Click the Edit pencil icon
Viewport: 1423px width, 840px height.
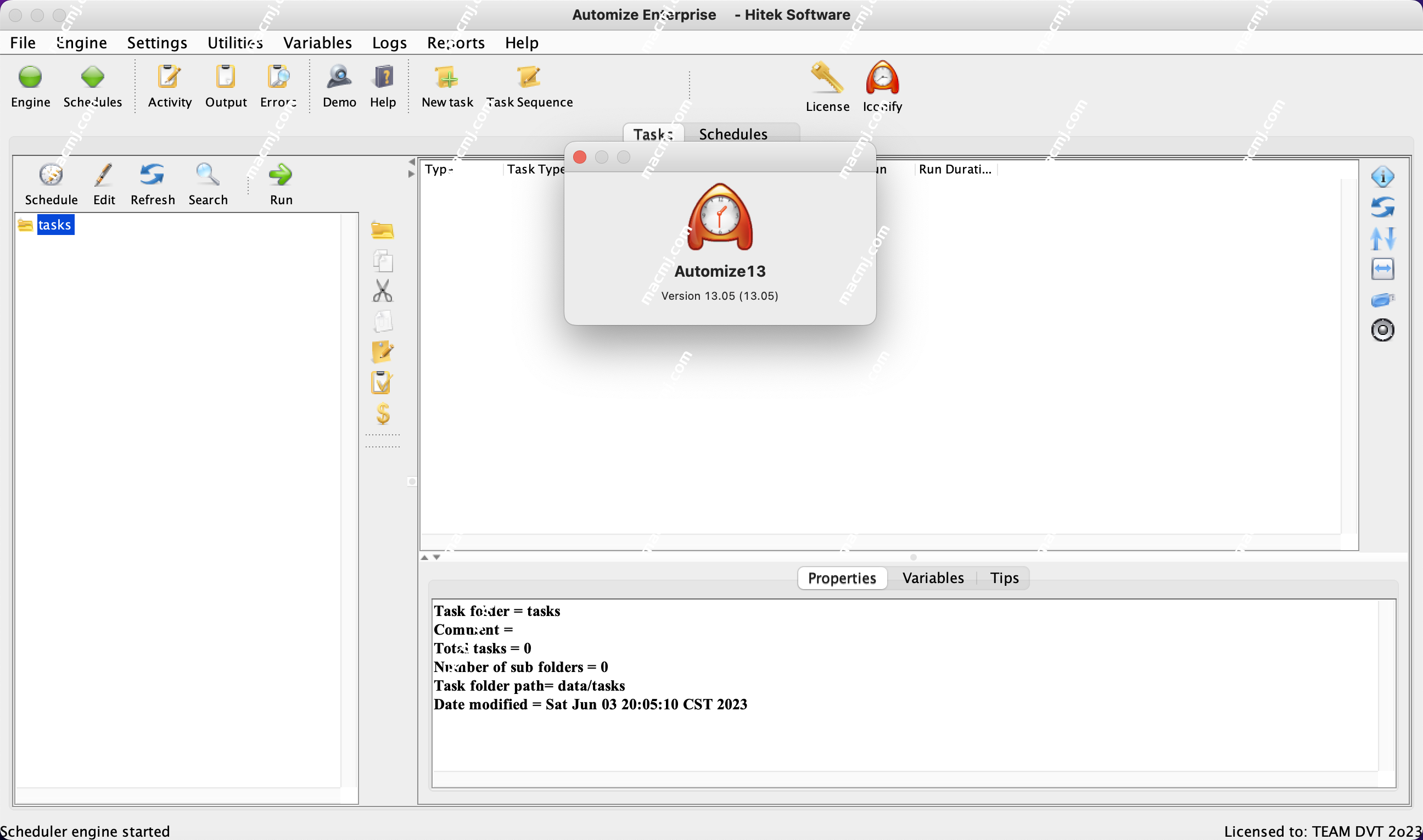coord(104,175)
